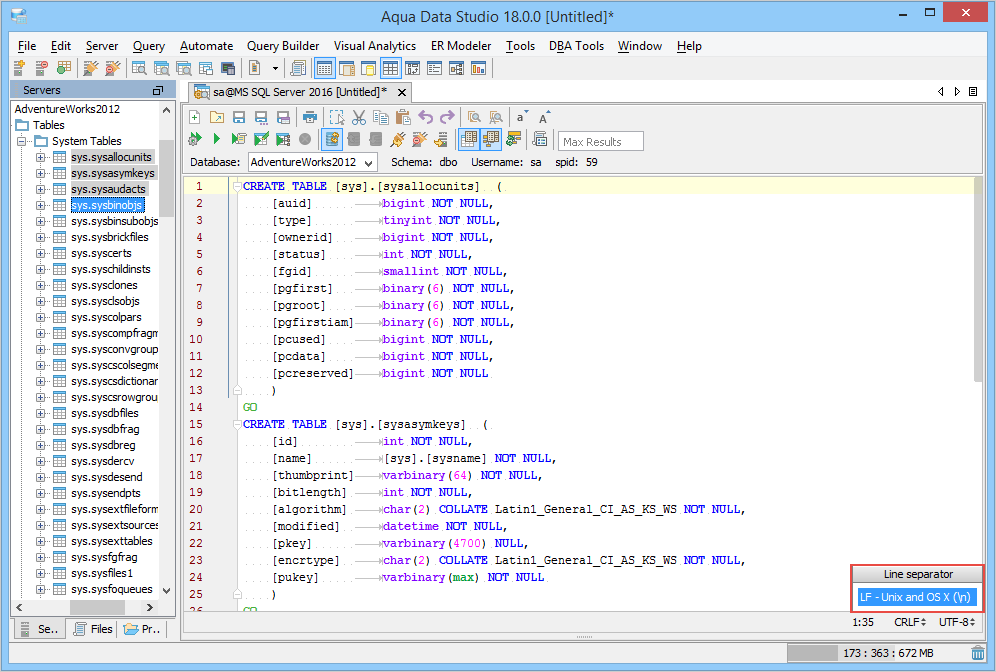Click the Undo arrow icon
This screenshot has width=996, height=672.
pyautogui.click(x=425, y=117)
